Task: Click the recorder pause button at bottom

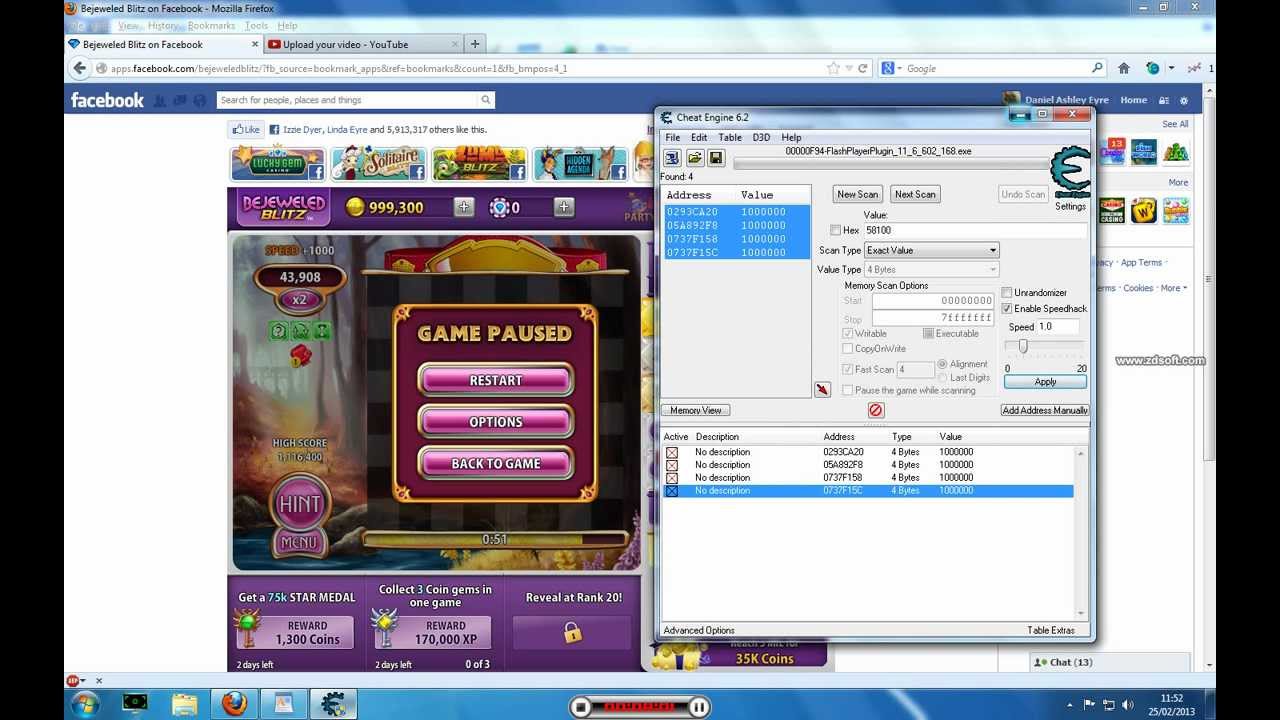Action: coord(699,707)
